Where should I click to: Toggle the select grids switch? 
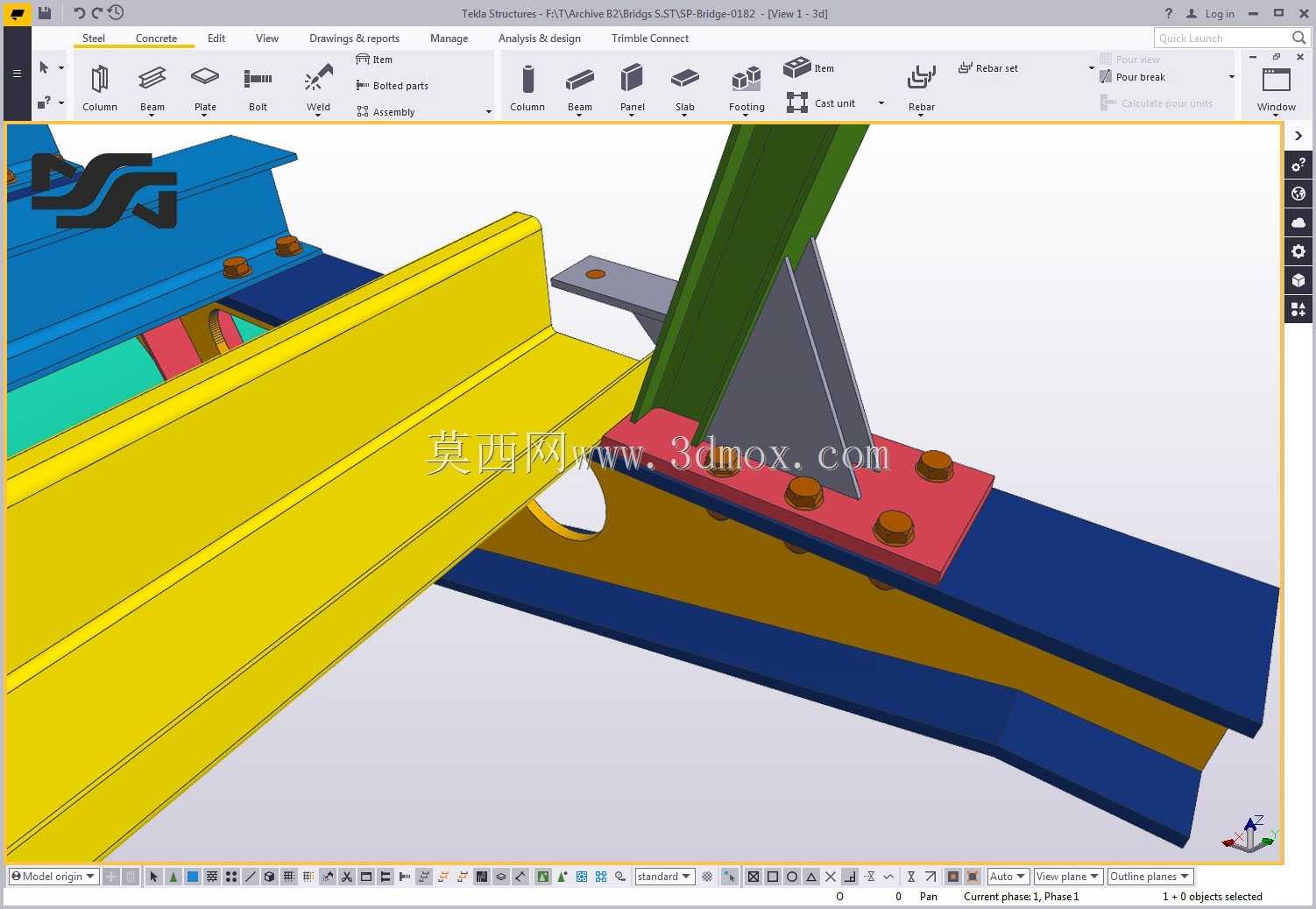click(288, 877)
